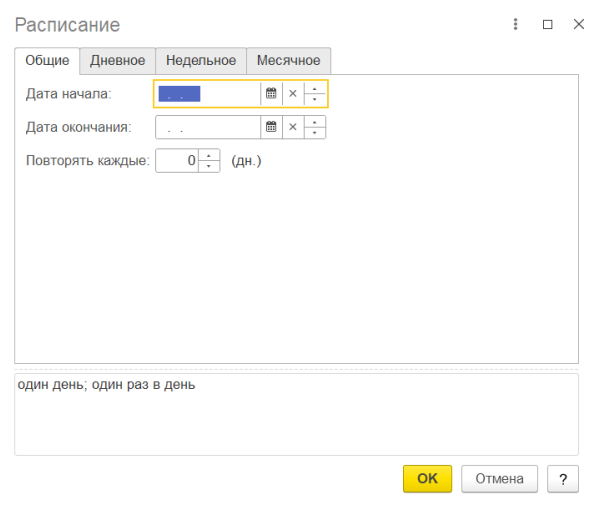Decrement Повторять каждые days value
Screen dimensions: 598x506
209,166
